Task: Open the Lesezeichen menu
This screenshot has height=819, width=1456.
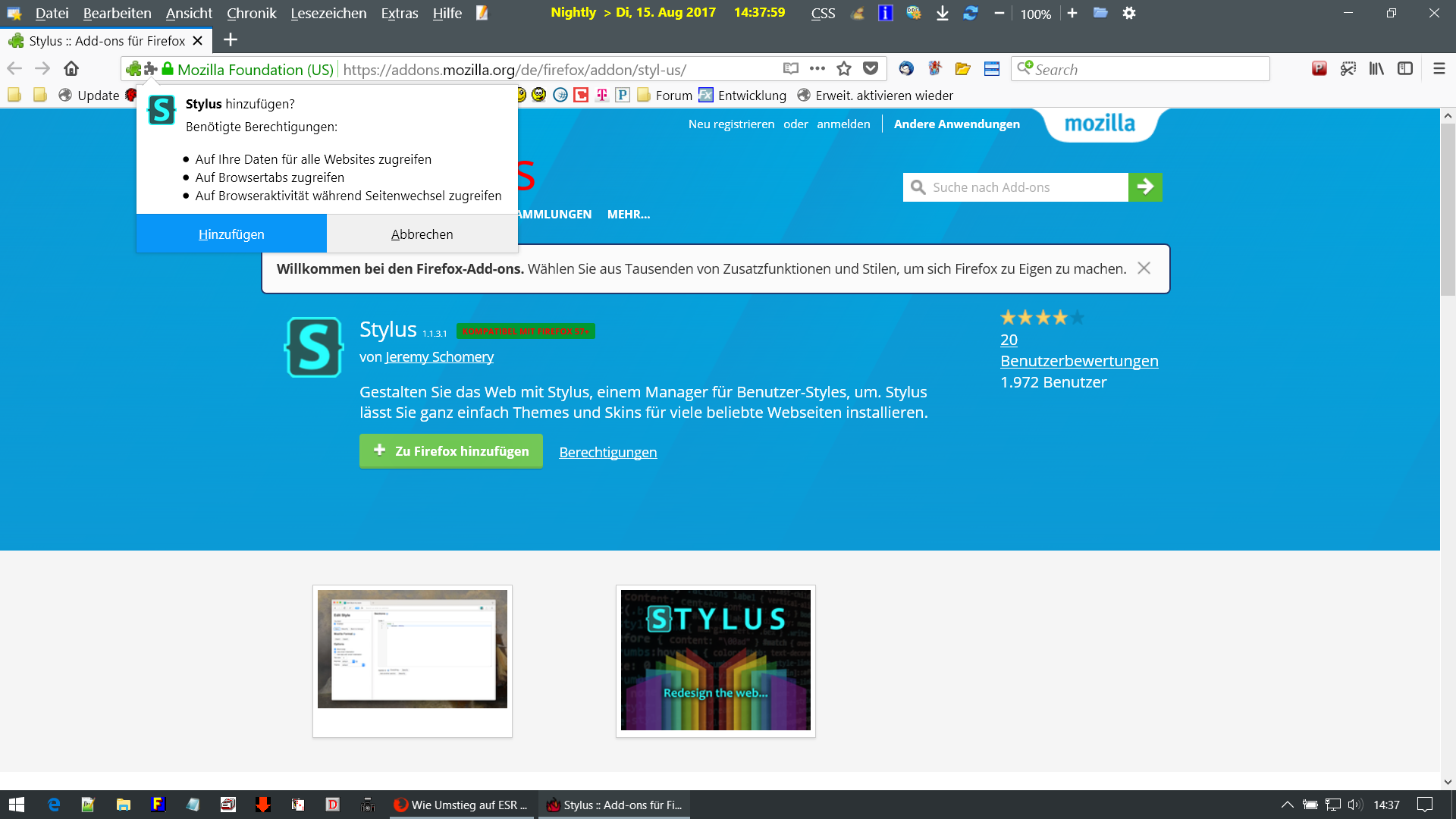Action: coord(328,14)
